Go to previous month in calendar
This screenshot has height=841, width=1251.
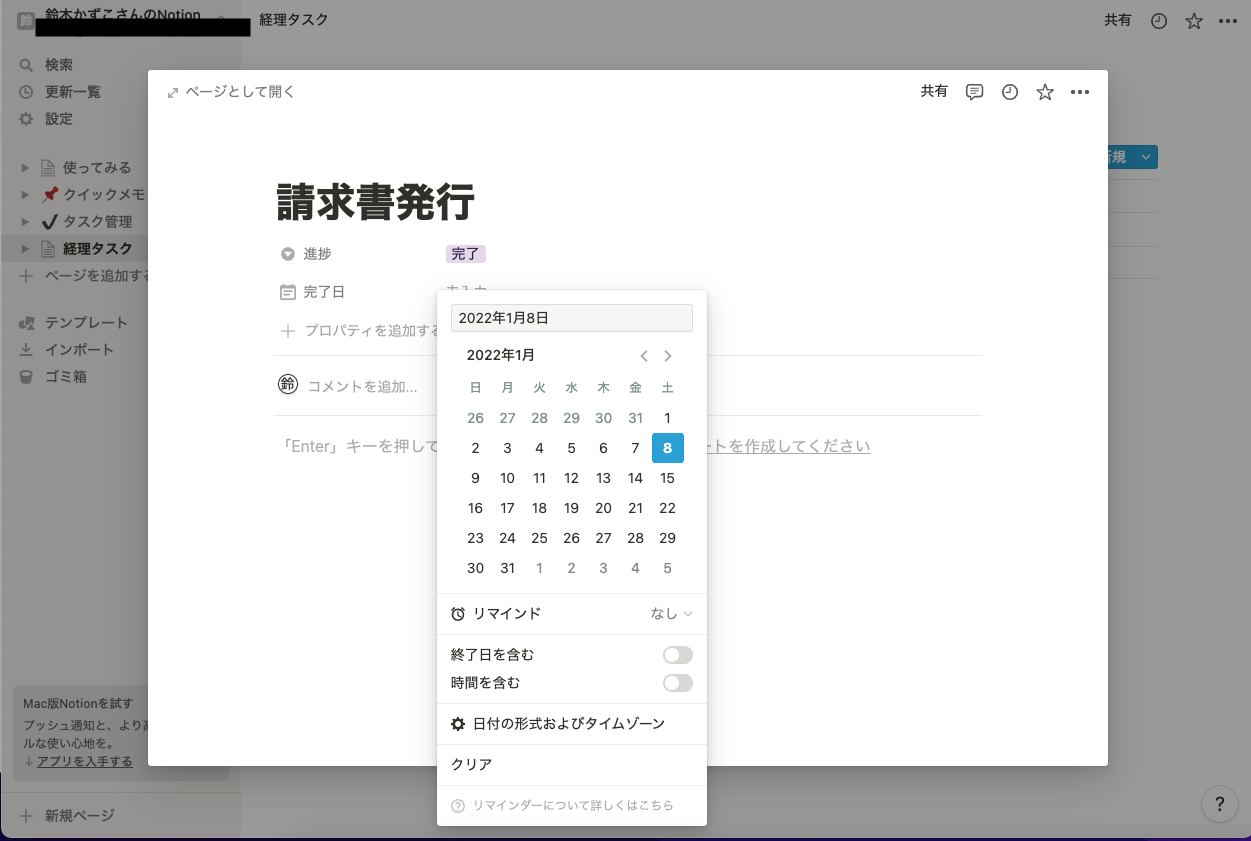click(644, 356)
